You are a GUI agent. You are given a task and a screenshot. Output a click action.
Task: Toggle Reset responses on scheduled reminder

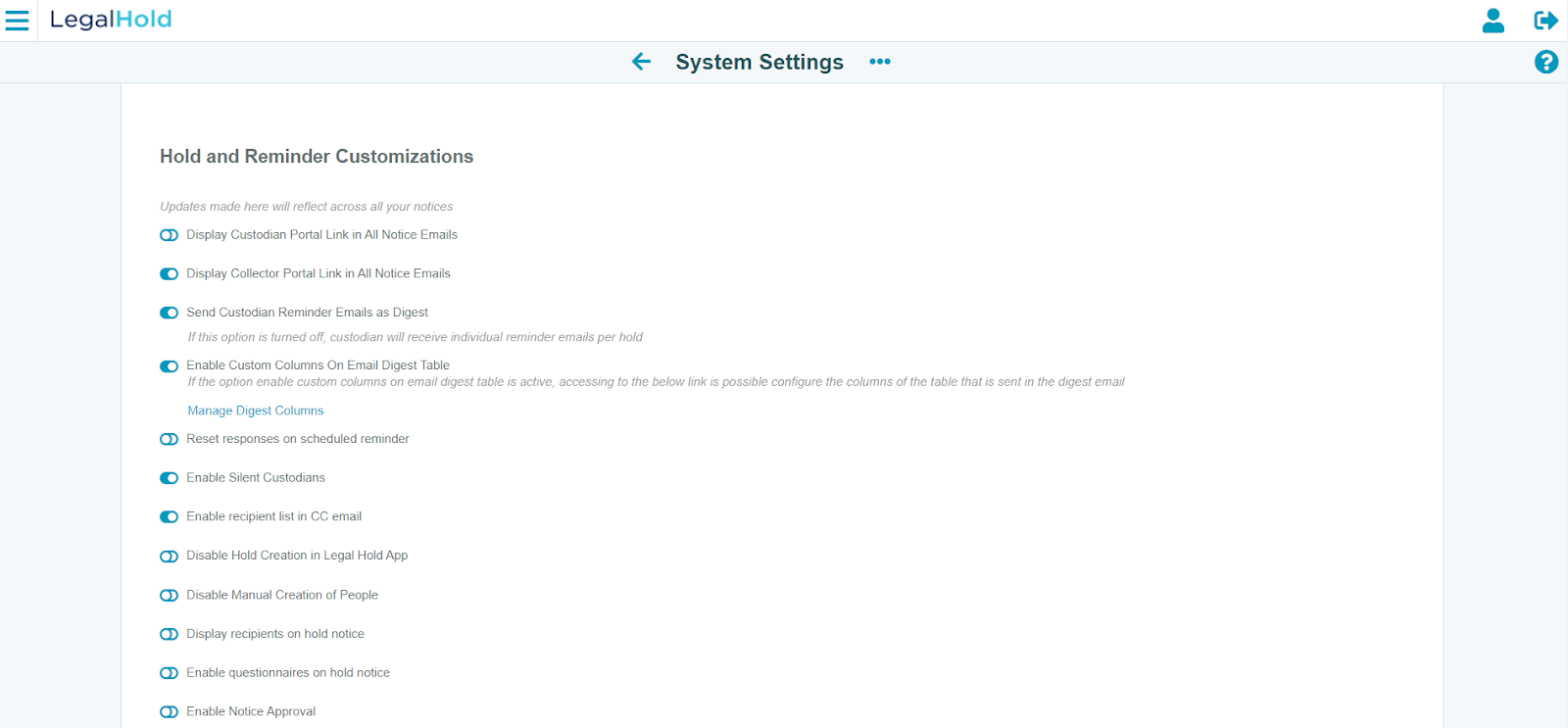pos(170,439)
